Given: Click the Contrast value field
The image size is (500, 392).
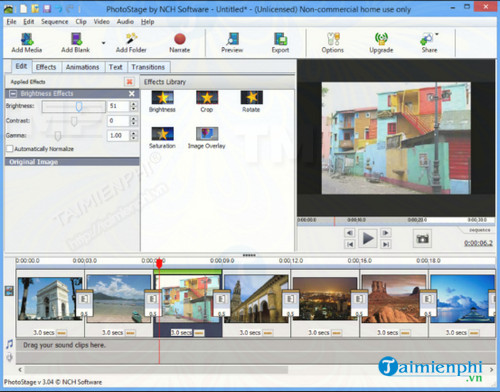Looking at the screenshot, I should [118, 121].
